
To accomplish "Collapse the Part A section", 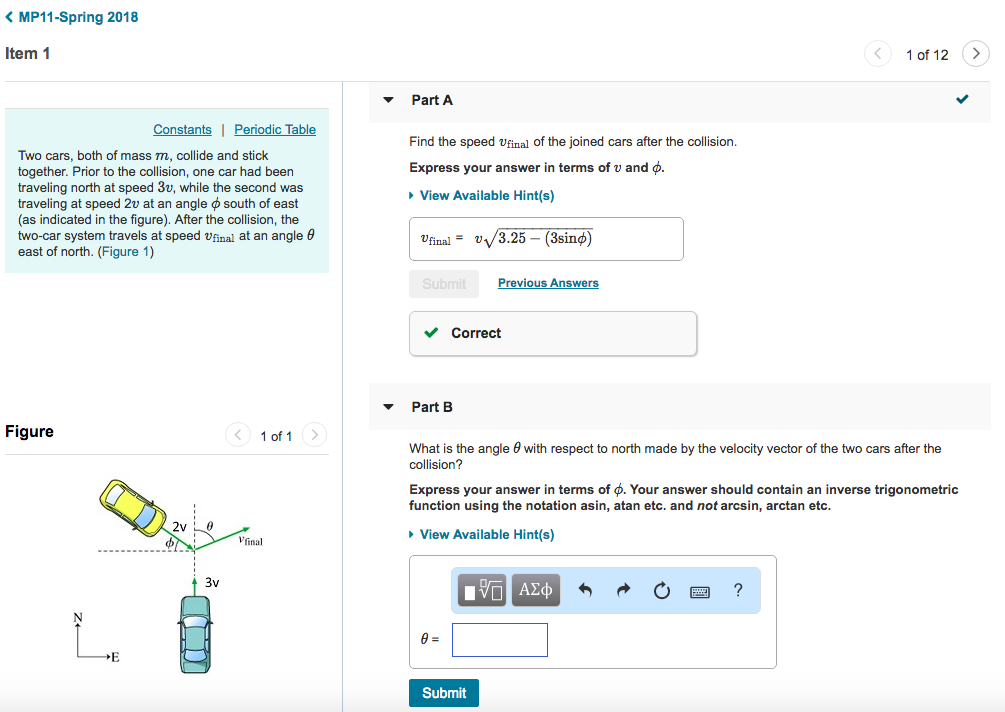I will [x=388, y=100].
